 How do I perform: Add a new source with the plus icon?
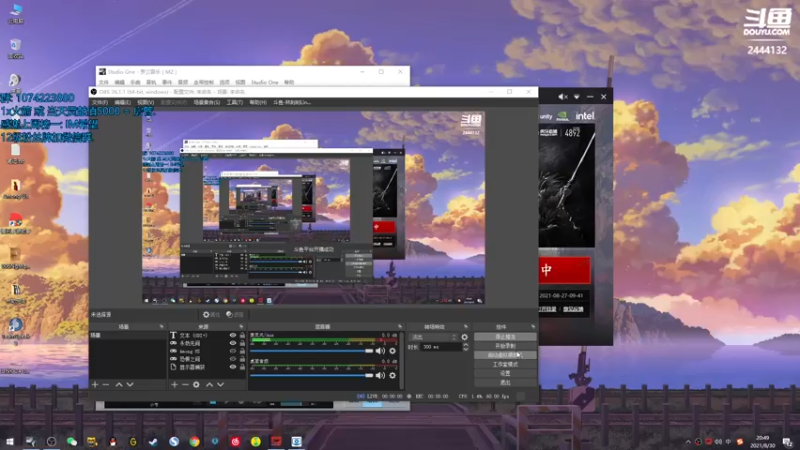tap(174, 384)
